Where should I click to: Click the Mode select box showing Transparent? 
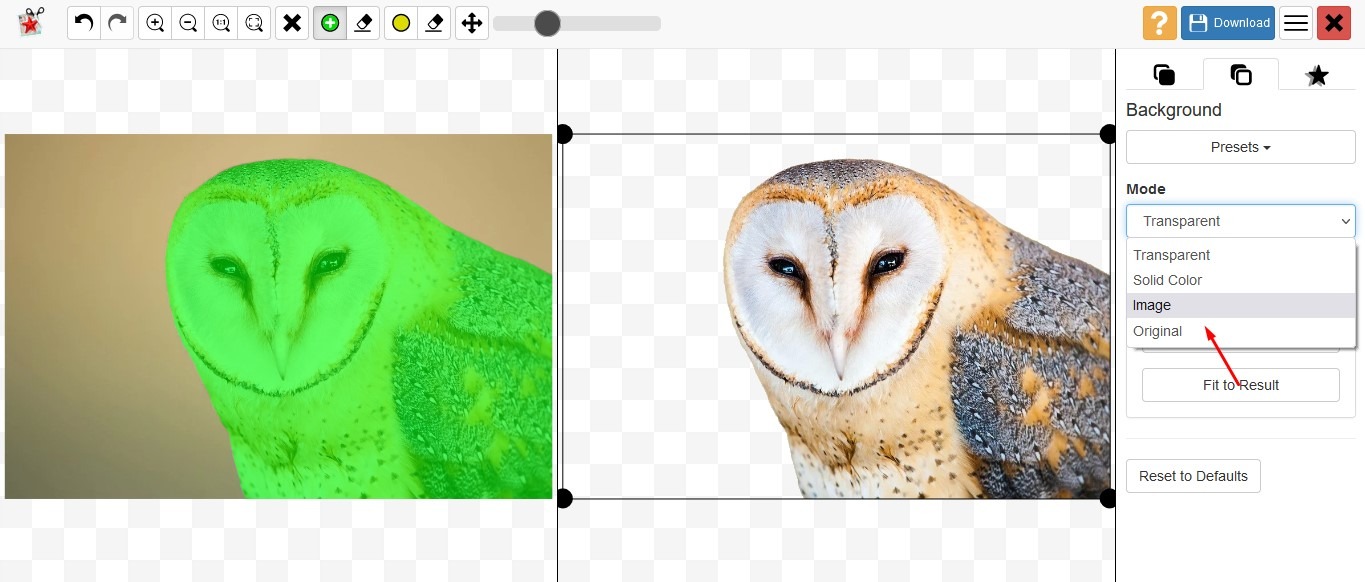coord(1241,221)
